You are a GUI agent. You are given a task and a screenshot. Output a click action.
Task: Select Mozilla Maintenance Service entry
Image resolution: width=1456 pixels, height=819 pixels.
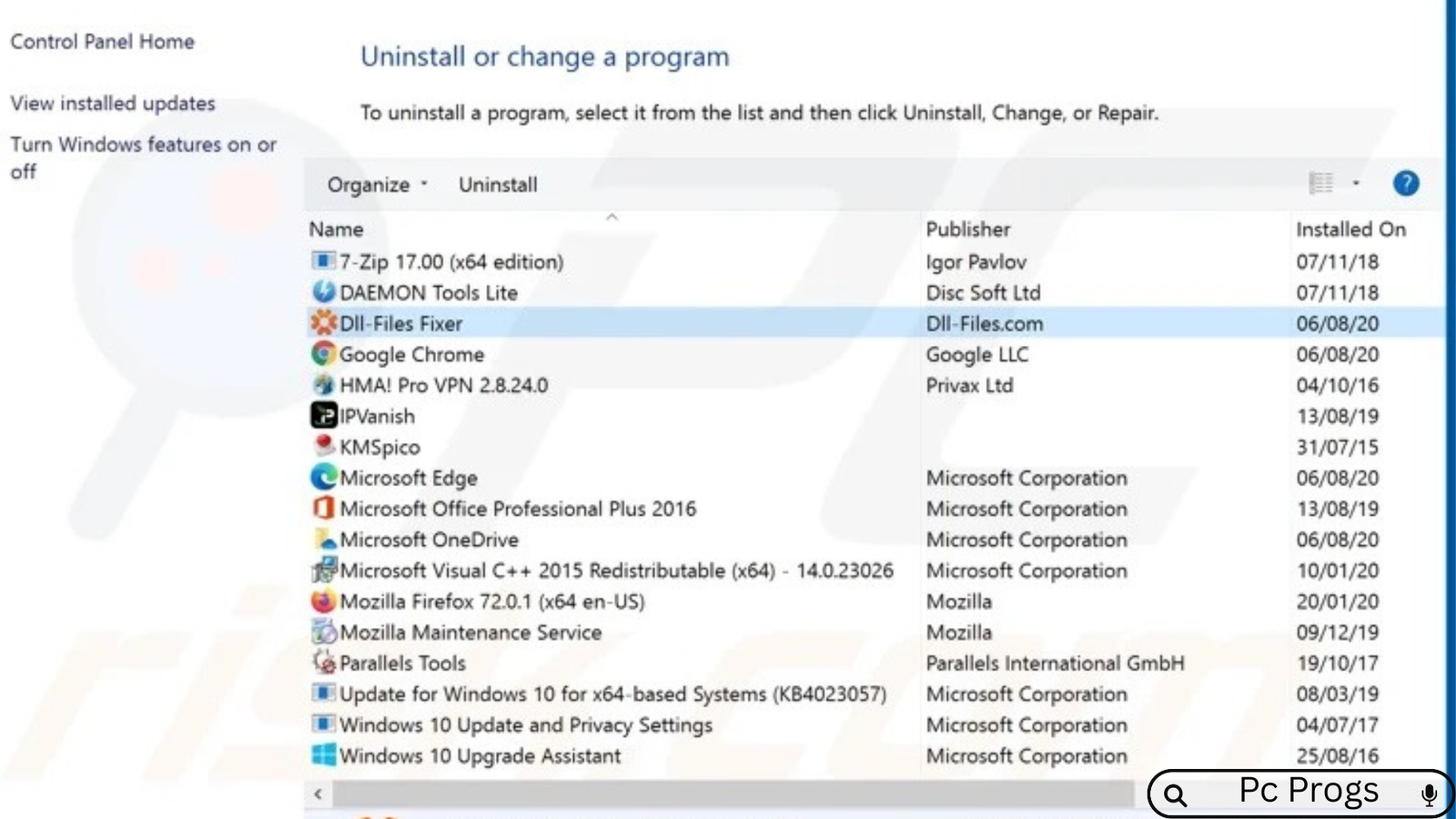[x=874, y=632]
